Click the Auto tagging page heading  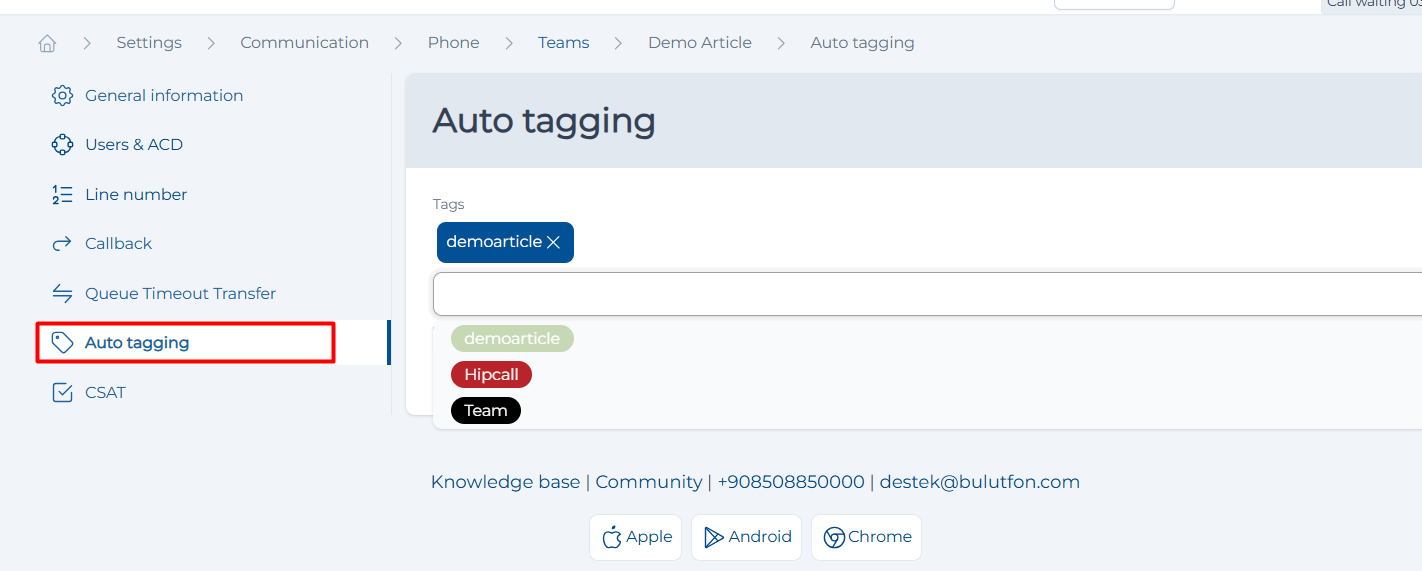coord(544,121)
